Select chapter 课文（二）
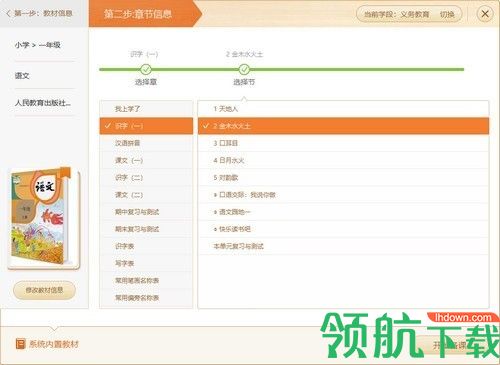 [x=146, y=195]
